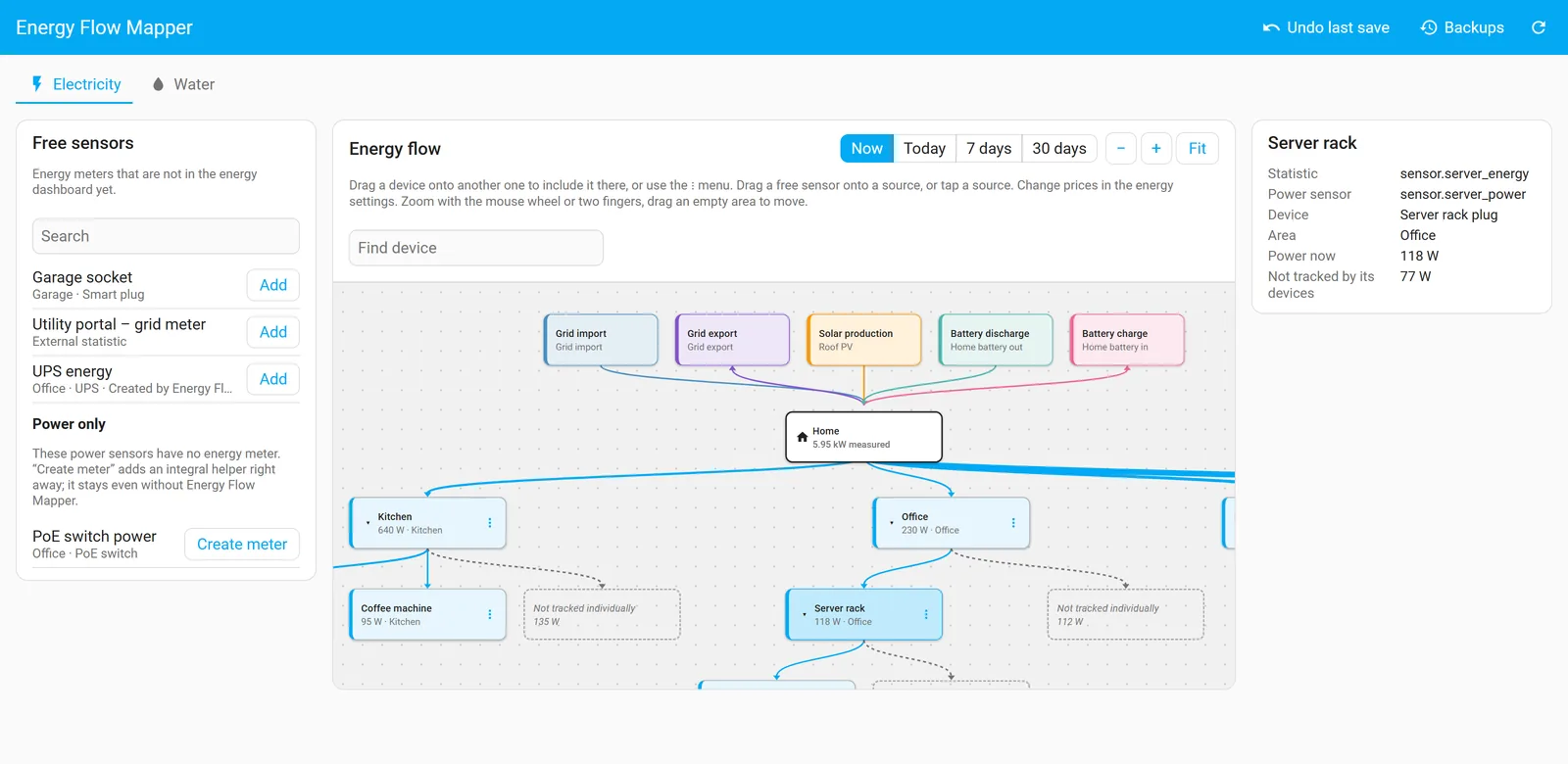Open the Office node three-dot menu
The image size is (1568, 764).
1013,523
